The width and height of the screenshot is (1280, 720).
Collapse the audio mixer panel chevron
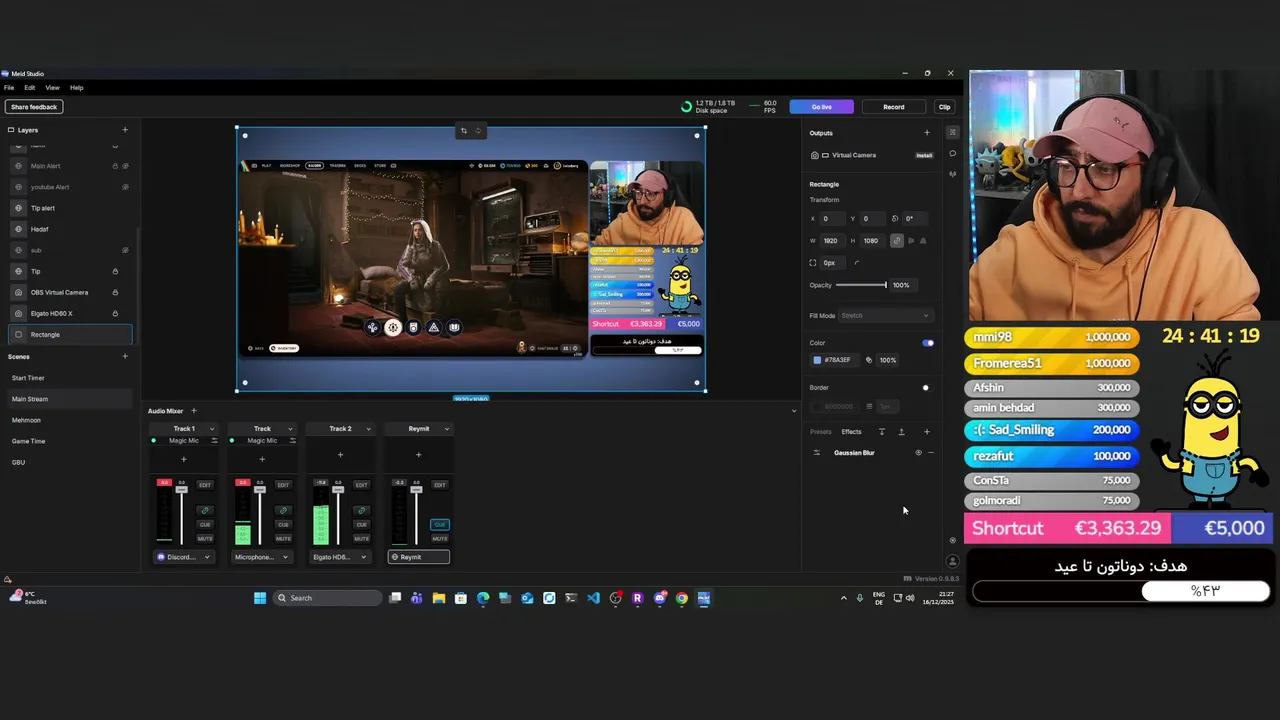coord(794,411)
